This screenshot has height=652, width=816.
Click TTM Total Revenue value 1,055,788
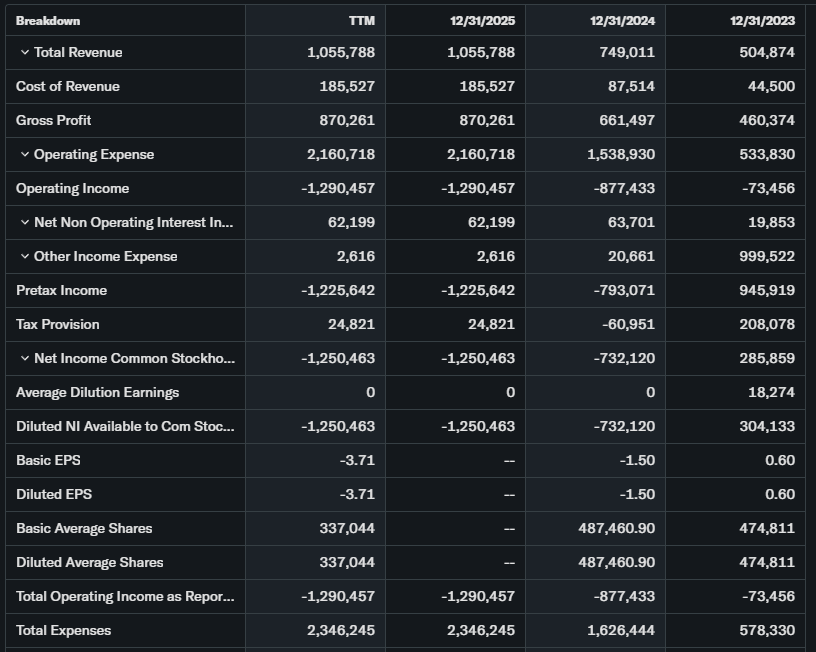pyautogui.click(x=341, y=52)
